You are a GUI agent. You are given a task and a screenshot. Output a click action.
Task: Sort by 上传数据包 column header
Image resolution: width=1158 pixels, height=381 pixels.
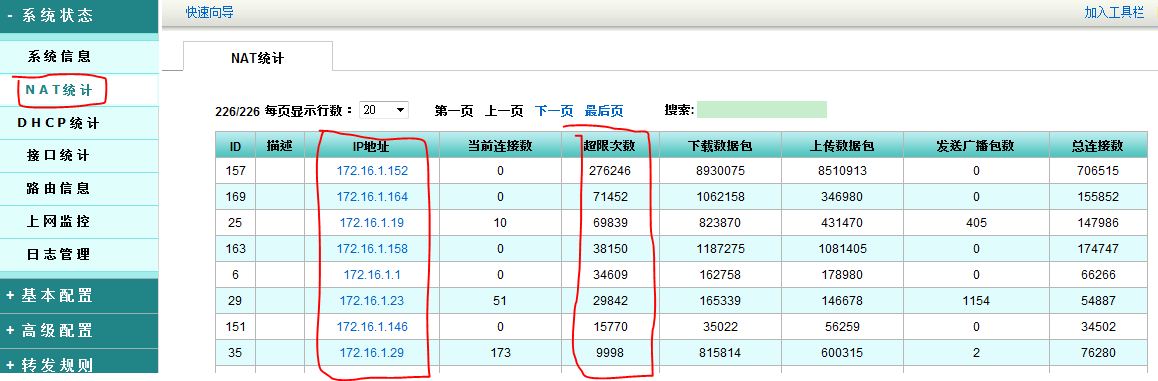pos(842,145)
